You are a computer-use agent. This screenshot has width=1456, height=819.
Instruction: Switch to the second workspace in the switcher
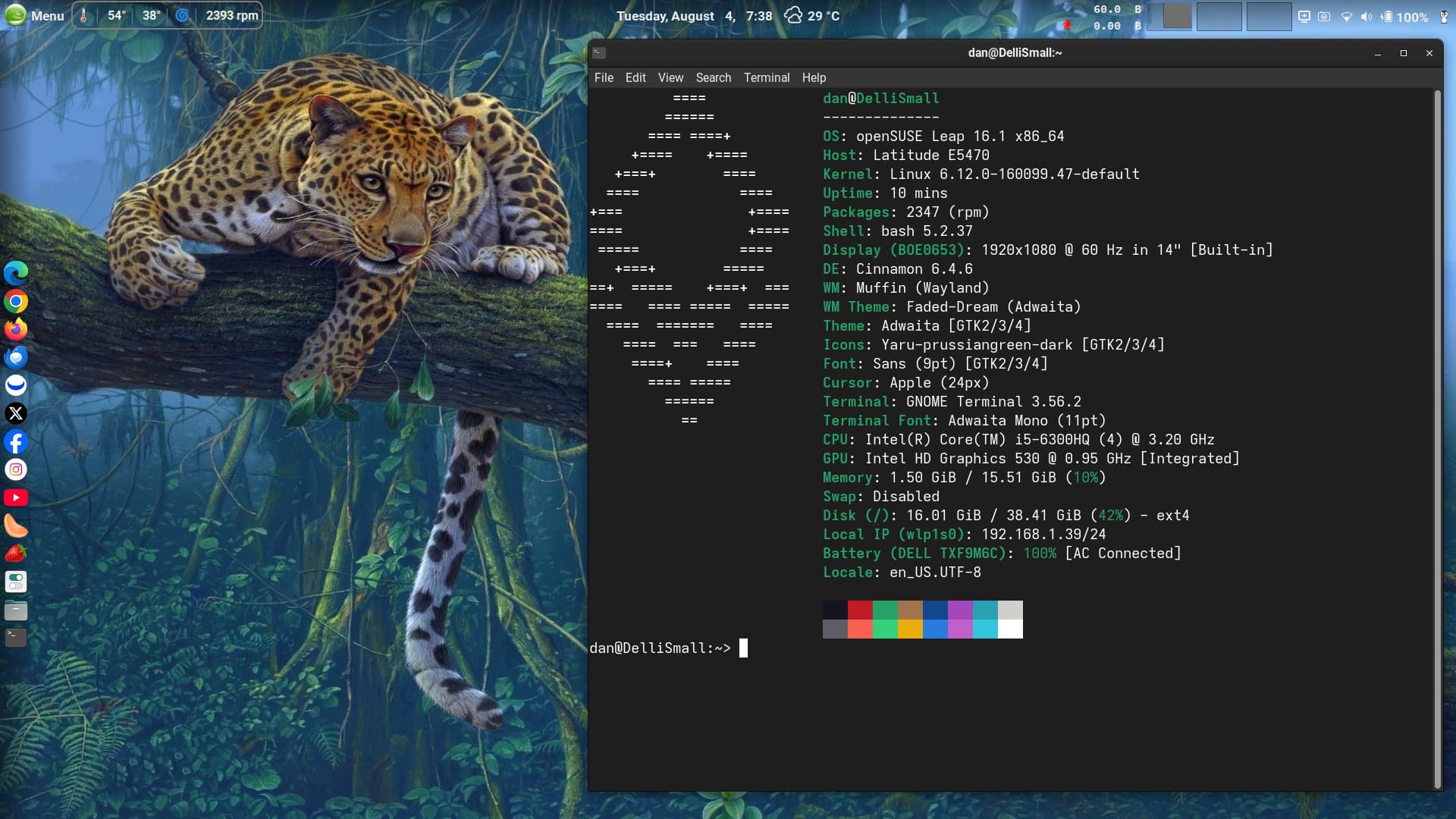[1219, 16]
